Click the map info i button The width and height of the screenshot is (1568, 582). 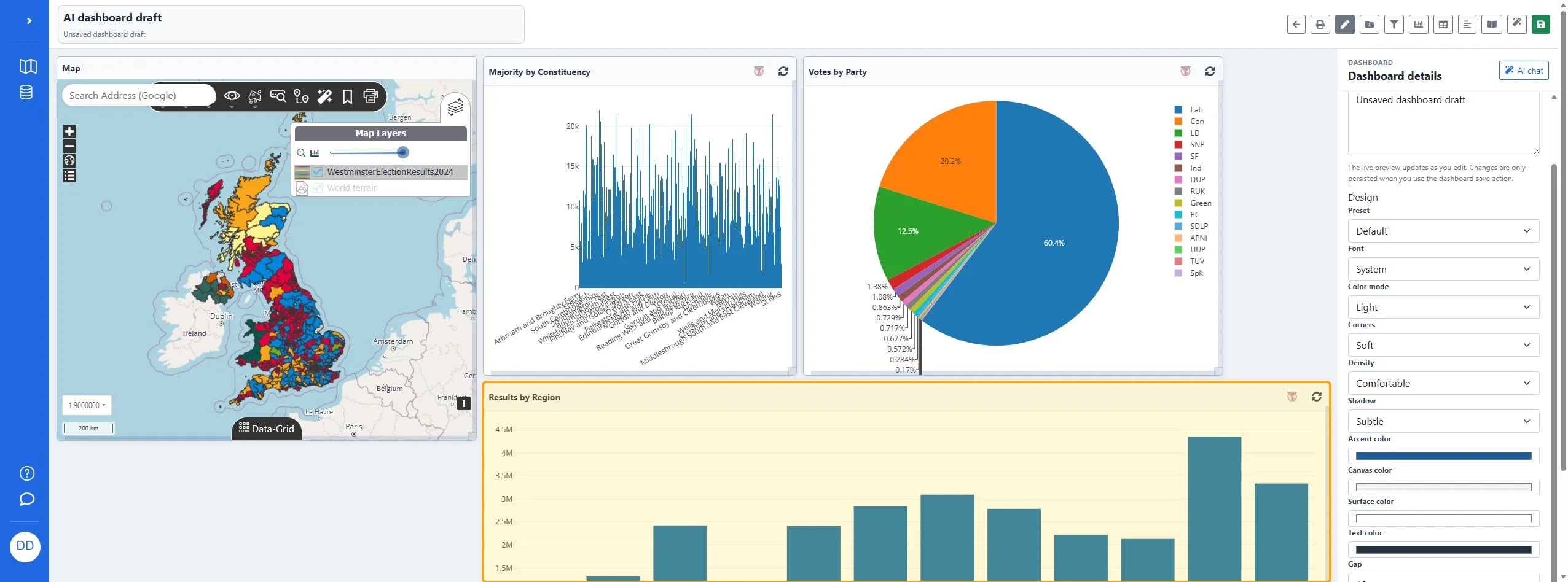point(464,403)
